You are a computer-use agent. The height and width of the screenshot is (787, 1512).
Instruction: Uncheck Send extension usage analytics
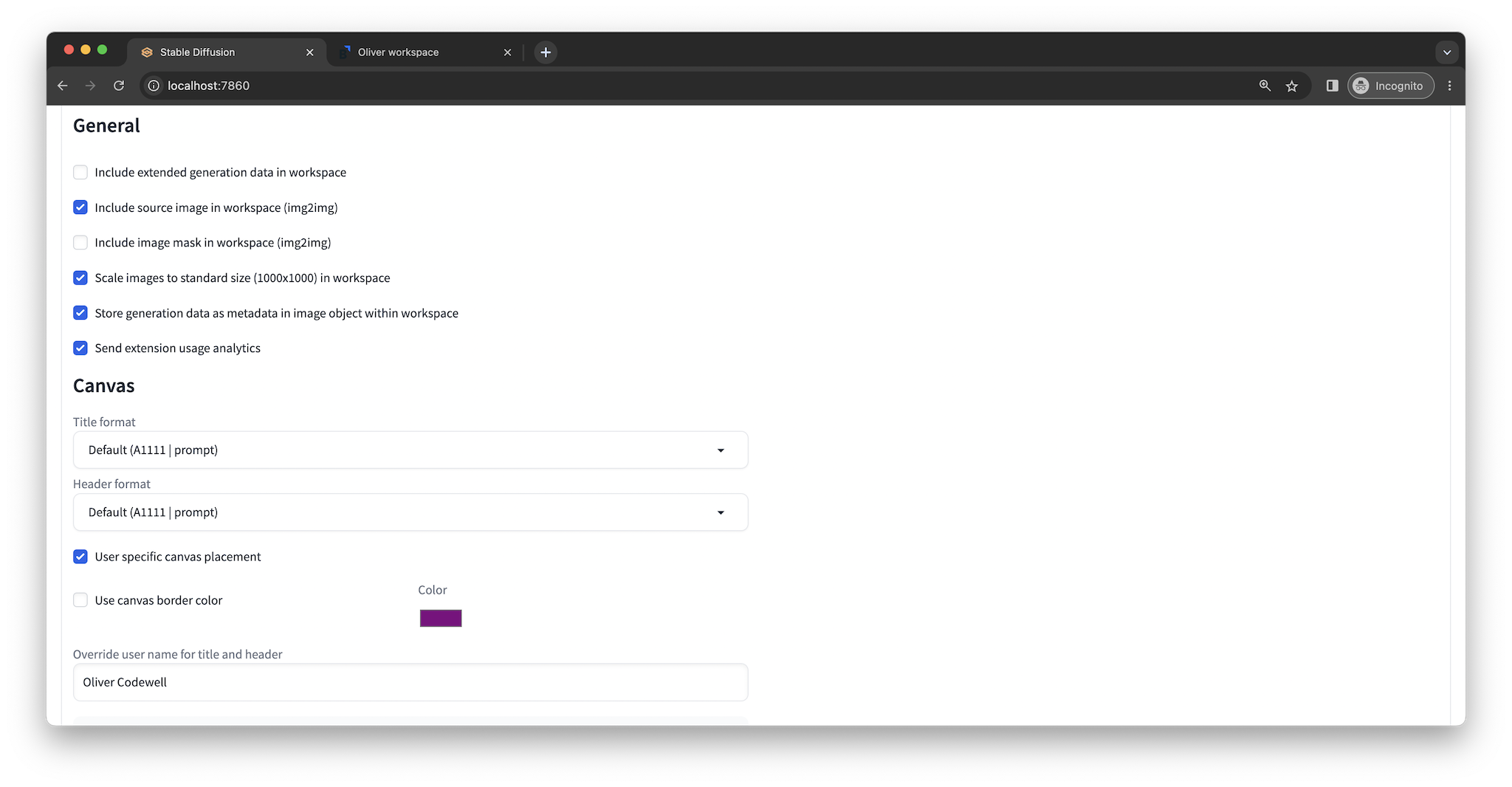[80, 348]
